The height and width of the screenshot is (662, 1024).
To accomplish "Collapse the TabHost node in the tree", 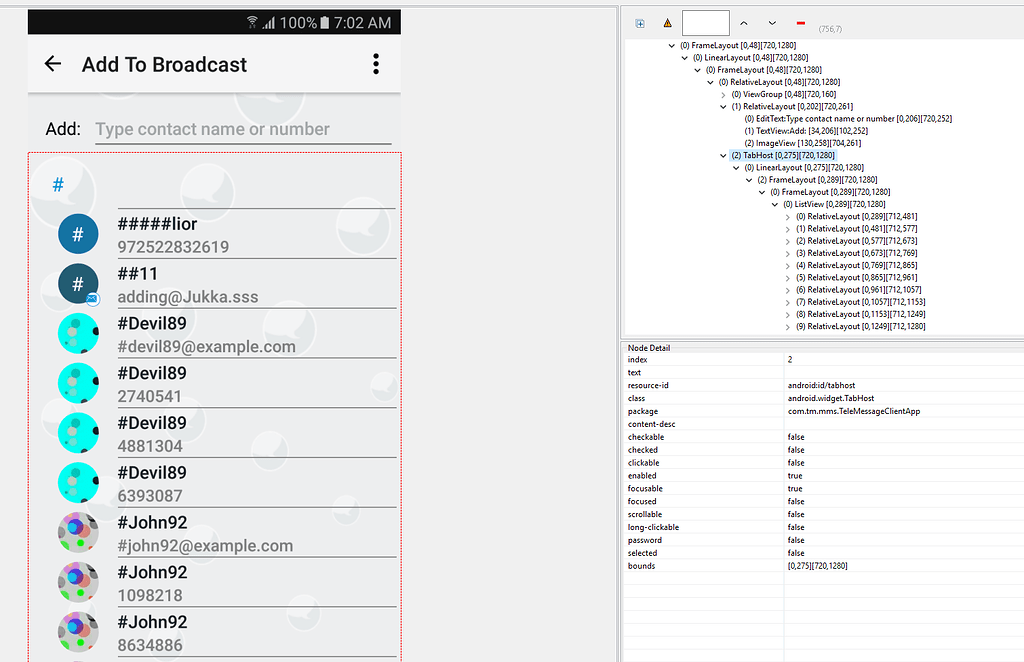I will coord(723,155).
